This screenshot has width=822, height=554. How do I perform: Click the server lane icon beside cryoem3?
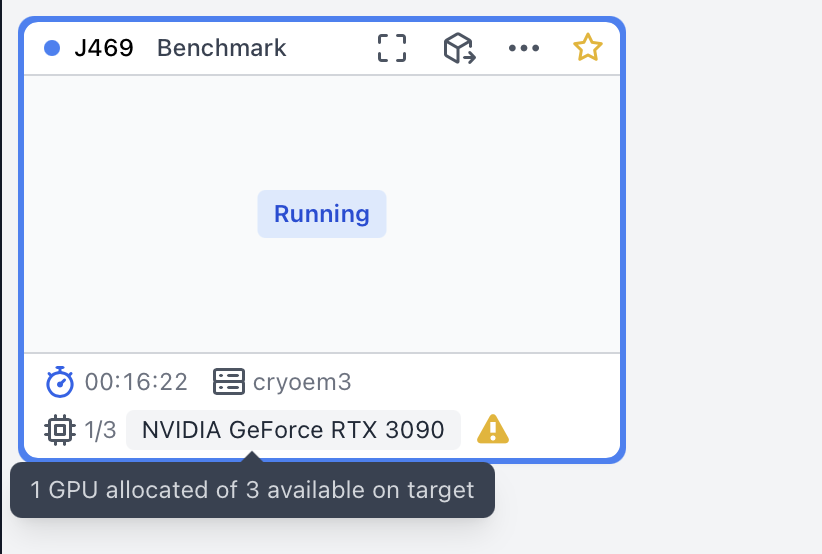[x=229, y=382]
